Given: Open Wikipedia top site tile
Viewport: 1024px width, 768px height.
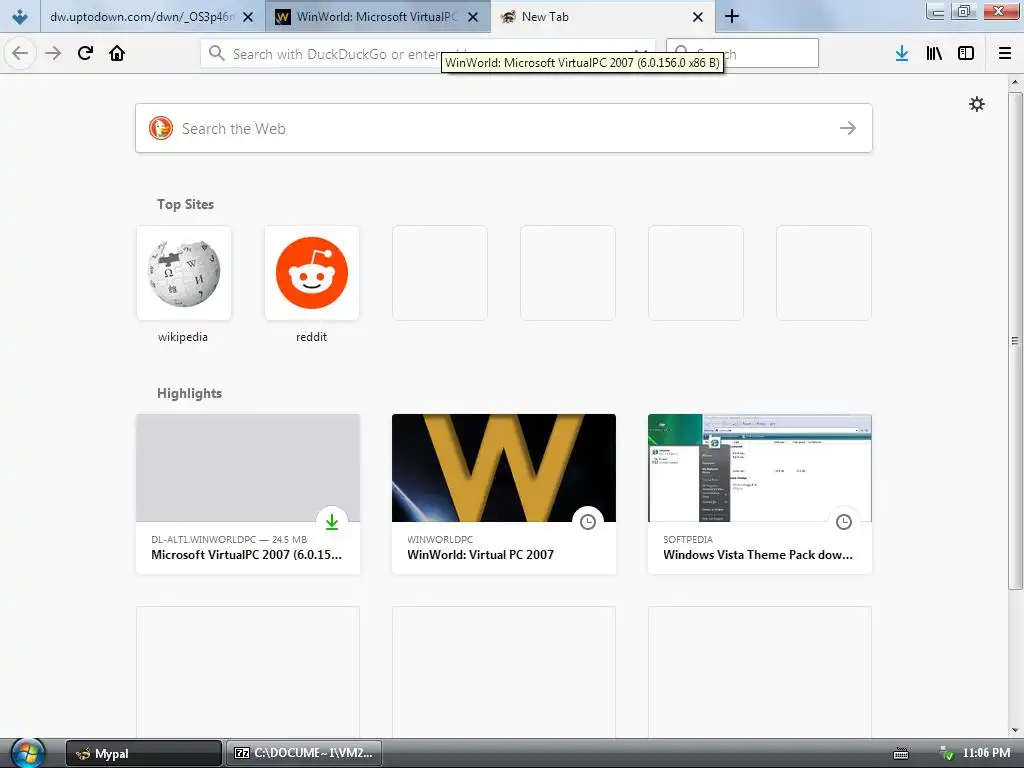Looking at the screenshot, I should [184, 273].
